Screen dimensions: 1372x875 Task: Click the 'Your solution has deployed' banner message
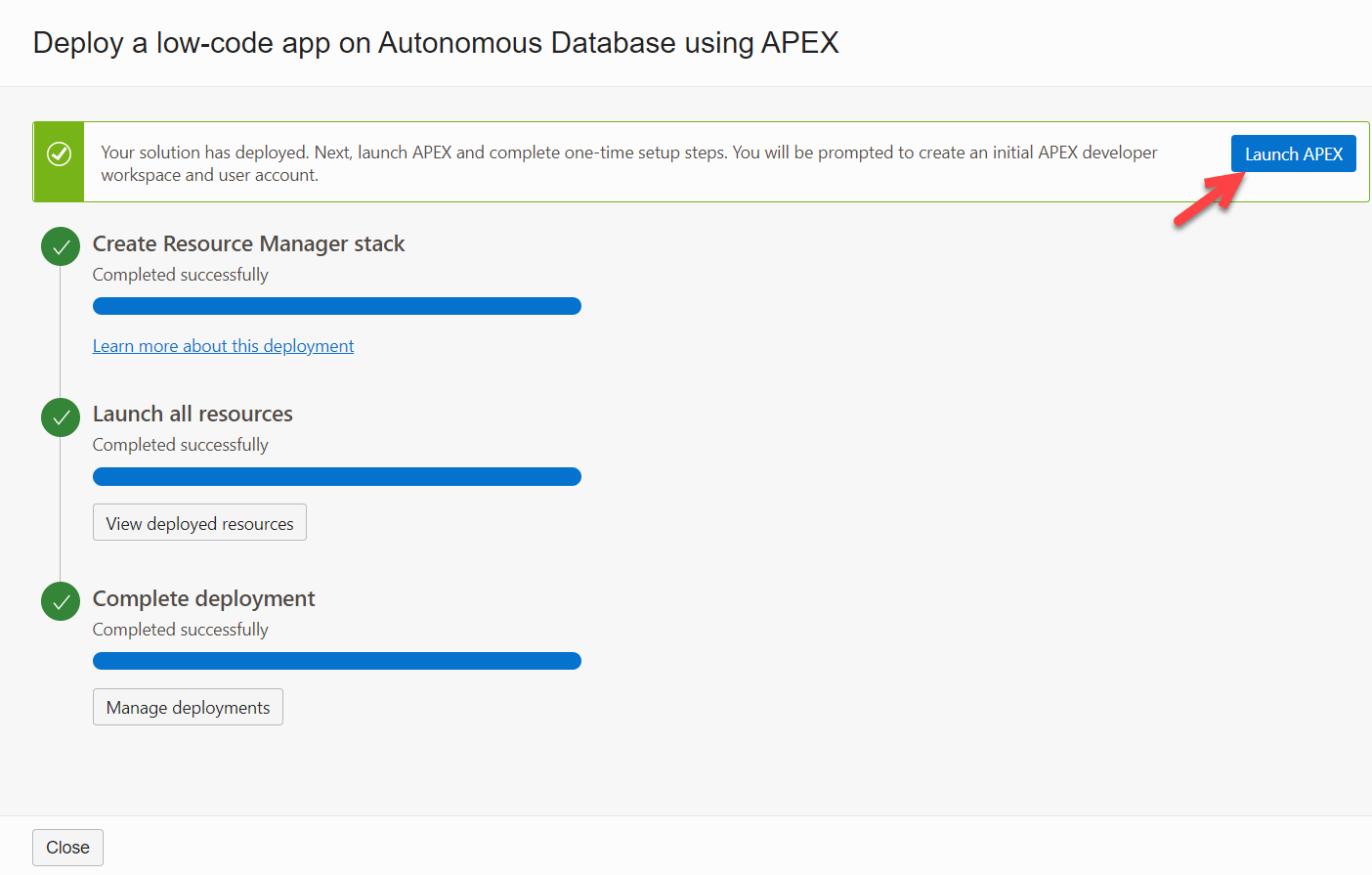(628, 163)
